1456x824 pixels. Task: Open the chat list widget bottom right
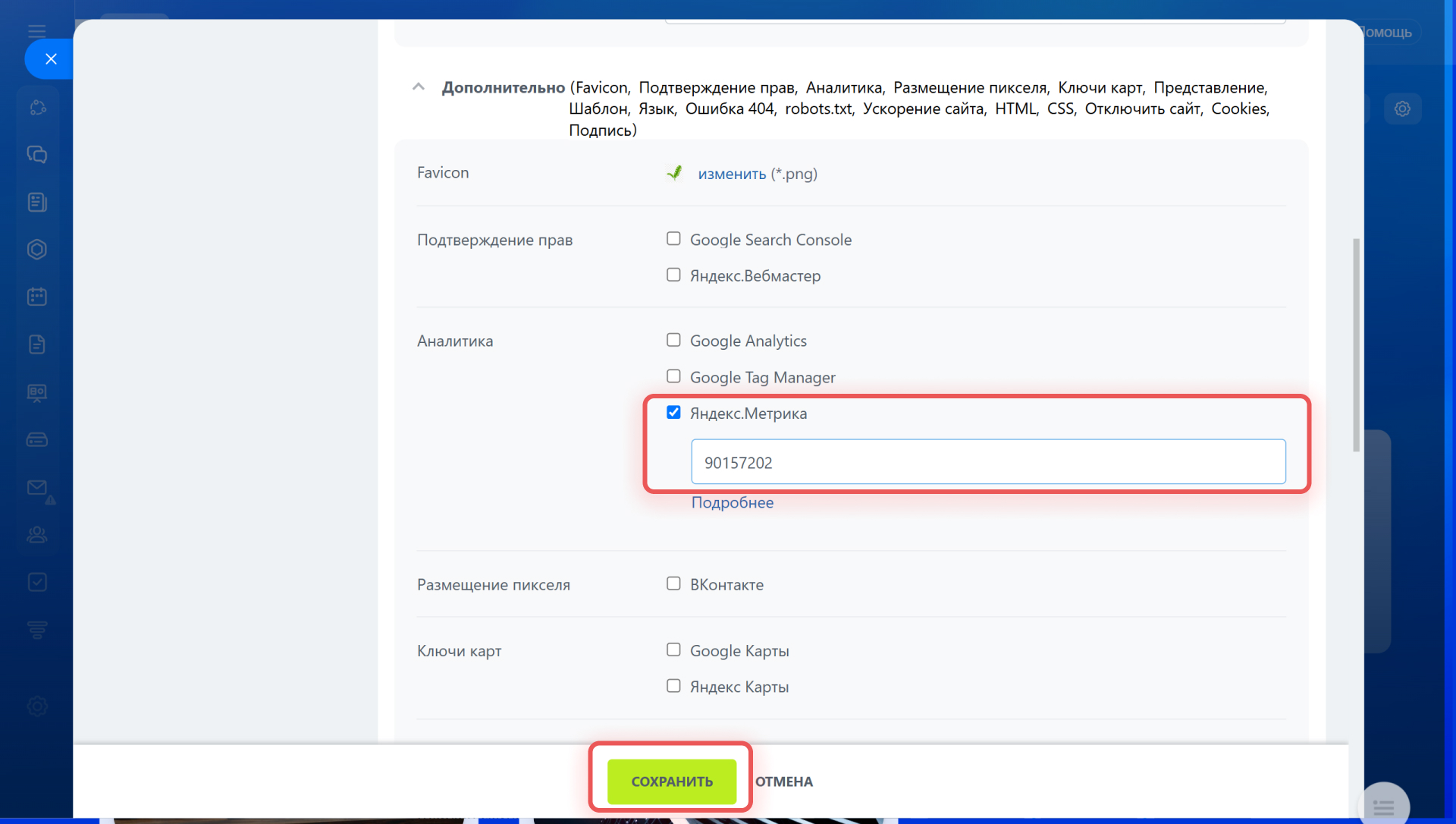pyautogui.click(x=1383, y=806)
